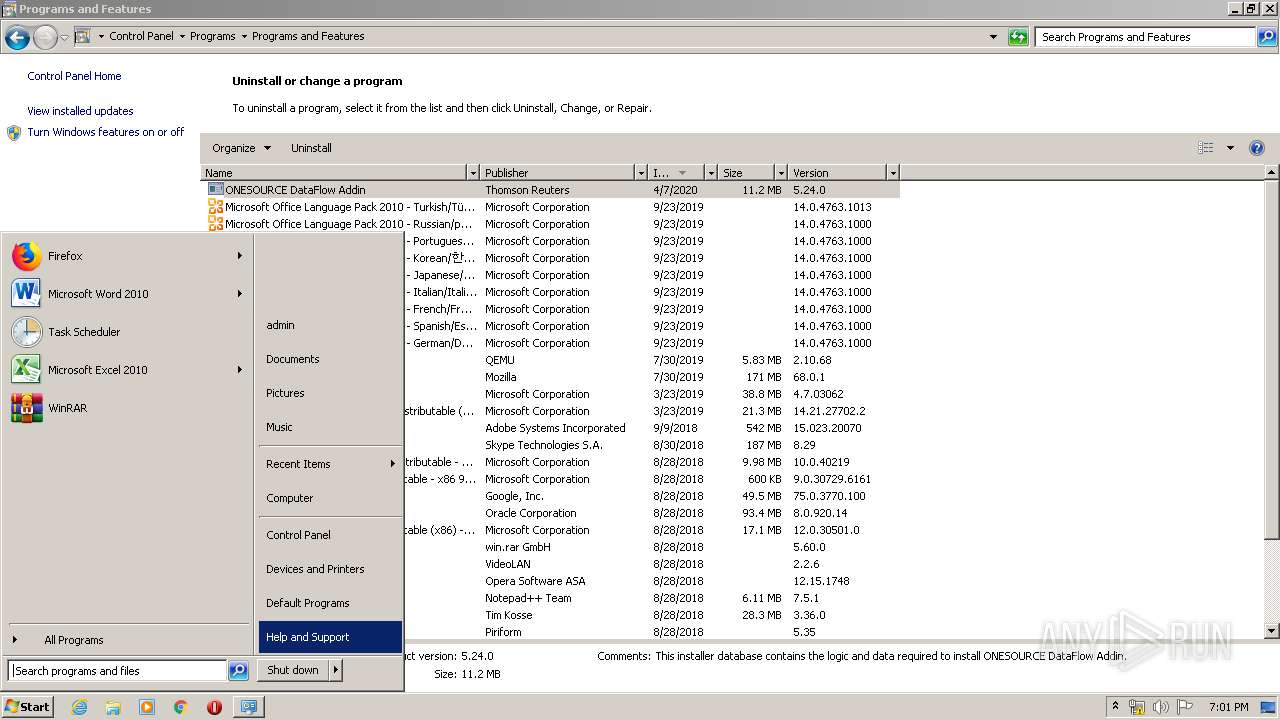Click the Action Center flag icon
Screen dimensions: 1280x720
tap(1183, 707)
